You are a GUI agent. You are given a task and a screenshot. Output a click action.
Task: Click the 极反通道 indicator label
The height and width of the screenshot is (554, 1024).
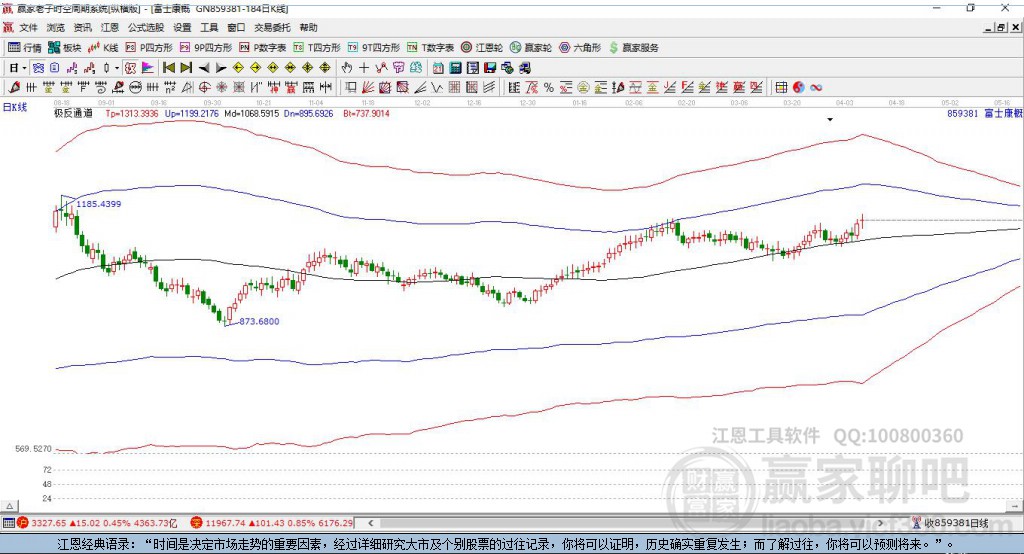click(x=73, y=113)
